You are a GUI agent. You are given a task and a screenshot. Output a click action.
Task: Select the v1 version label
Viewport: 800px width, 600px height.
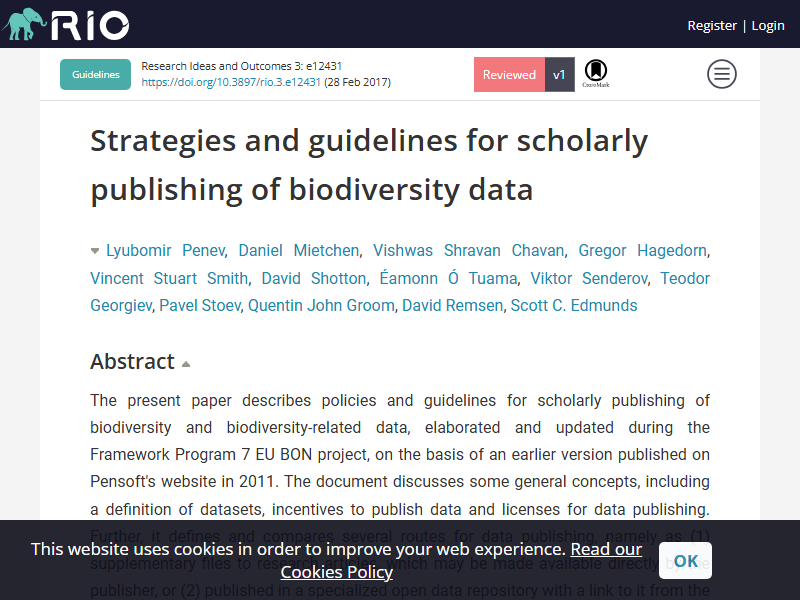(x=560, y=74)
